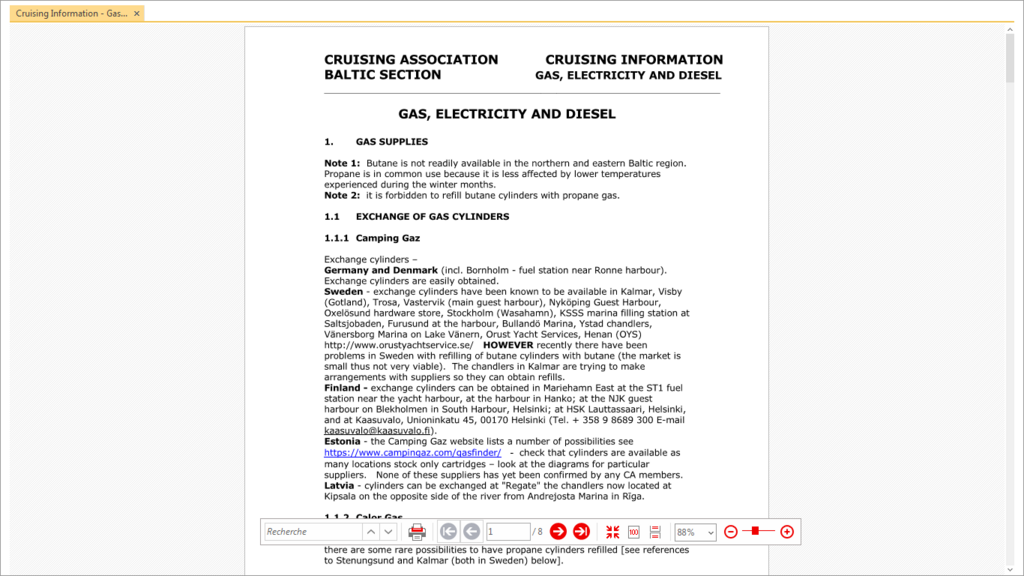This screenshot has height=576, width=1024.
Task: Fit page width icon
Action: 655,532
